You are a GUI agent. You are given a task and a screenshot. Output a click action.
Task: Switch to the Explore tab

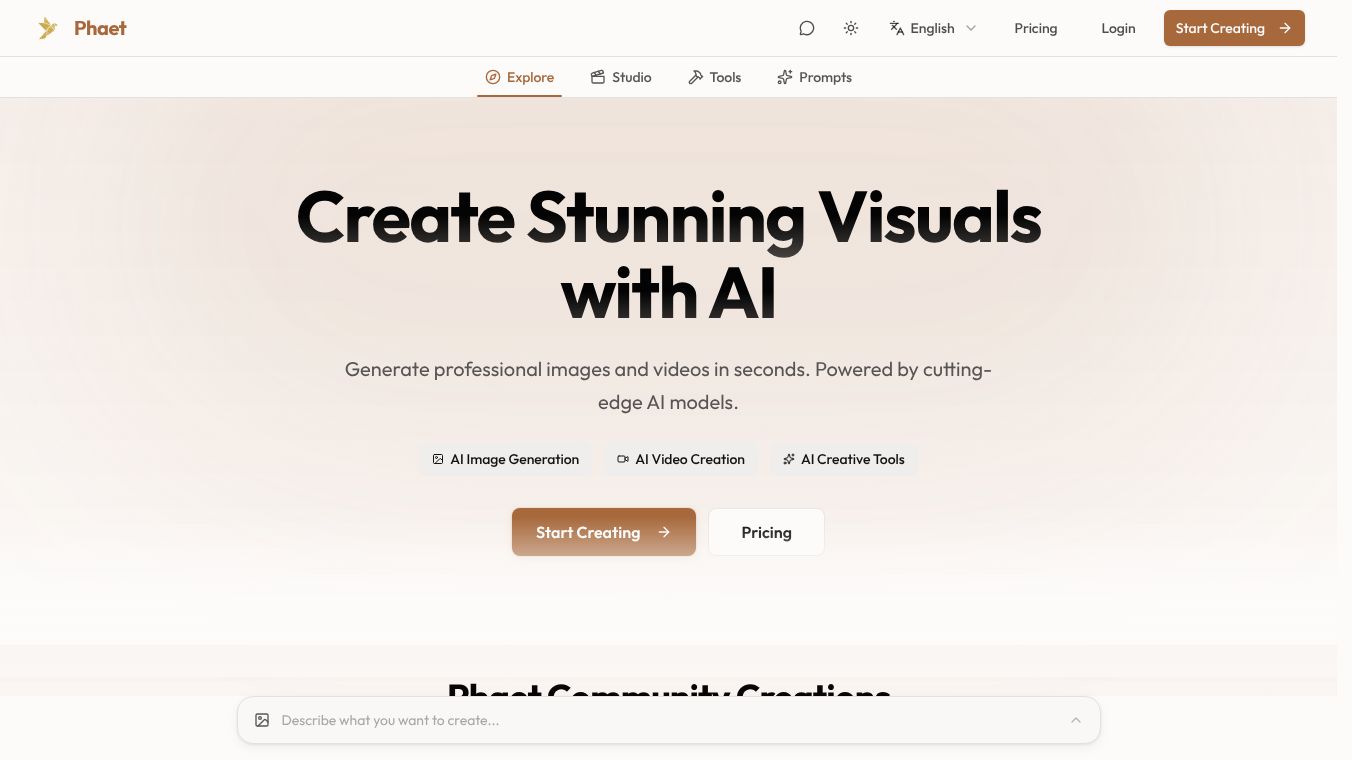click(520, 77)
